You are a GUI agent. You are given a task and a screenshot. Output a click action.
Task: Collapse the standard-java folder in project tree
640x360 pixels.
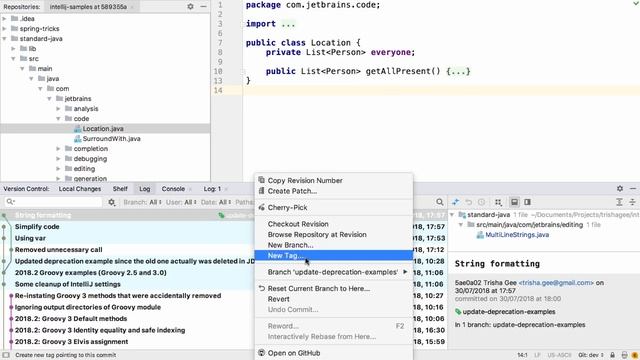tap(4, 39)
